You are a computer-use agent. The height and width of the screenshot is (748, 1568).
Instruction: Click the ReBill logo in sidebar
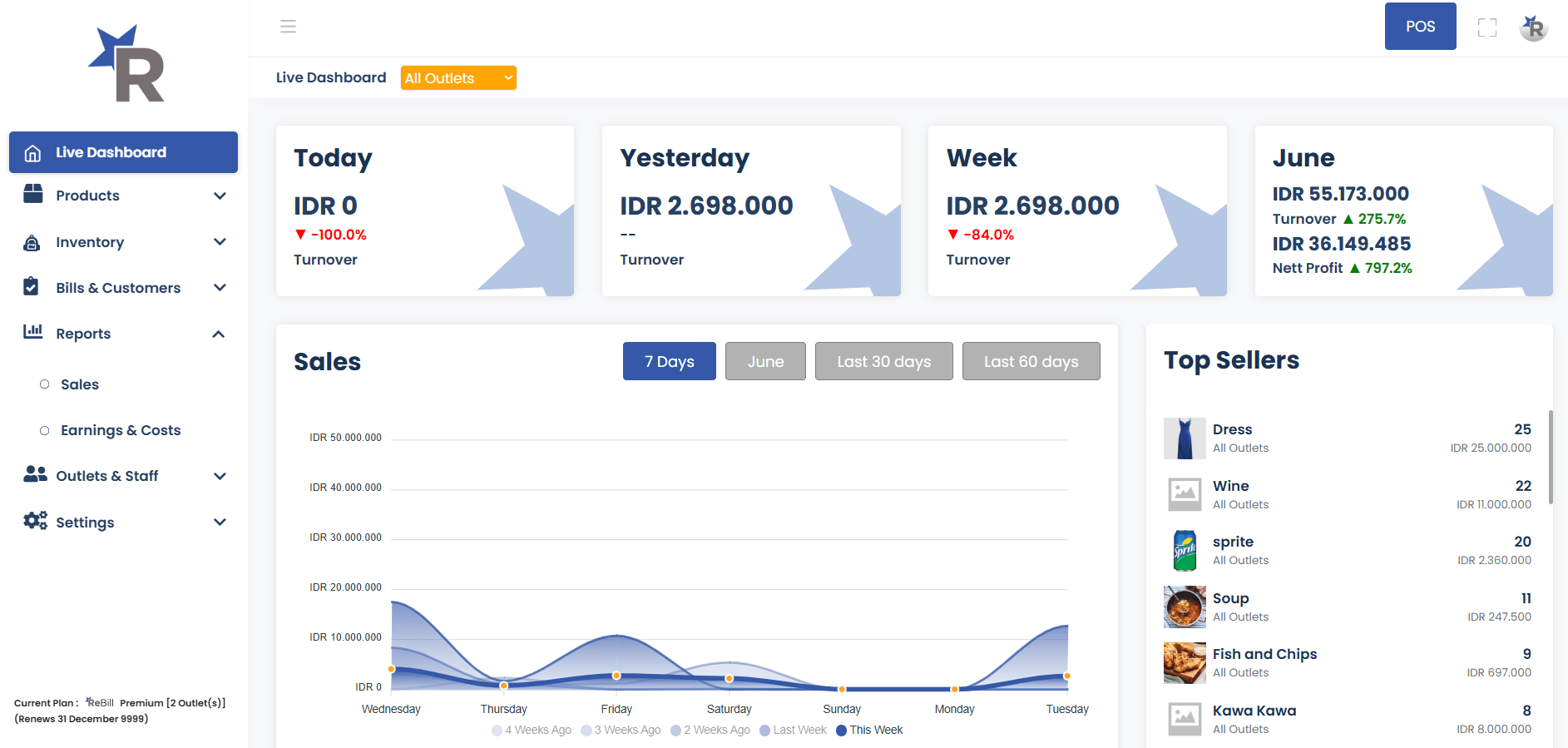(127, 64)
